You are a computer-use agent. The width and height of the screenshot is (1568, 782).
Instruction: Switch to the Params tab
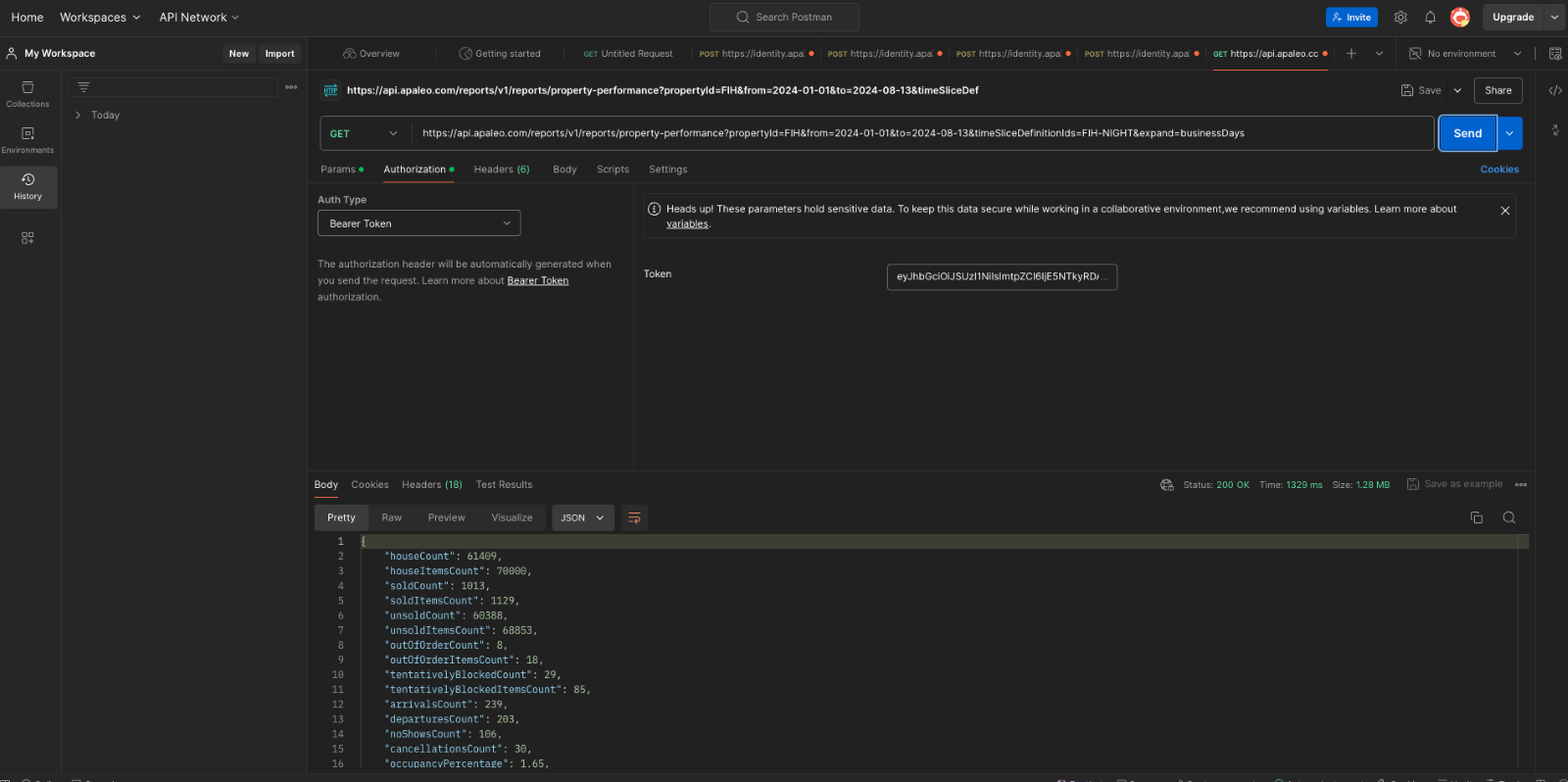[341, 170]
